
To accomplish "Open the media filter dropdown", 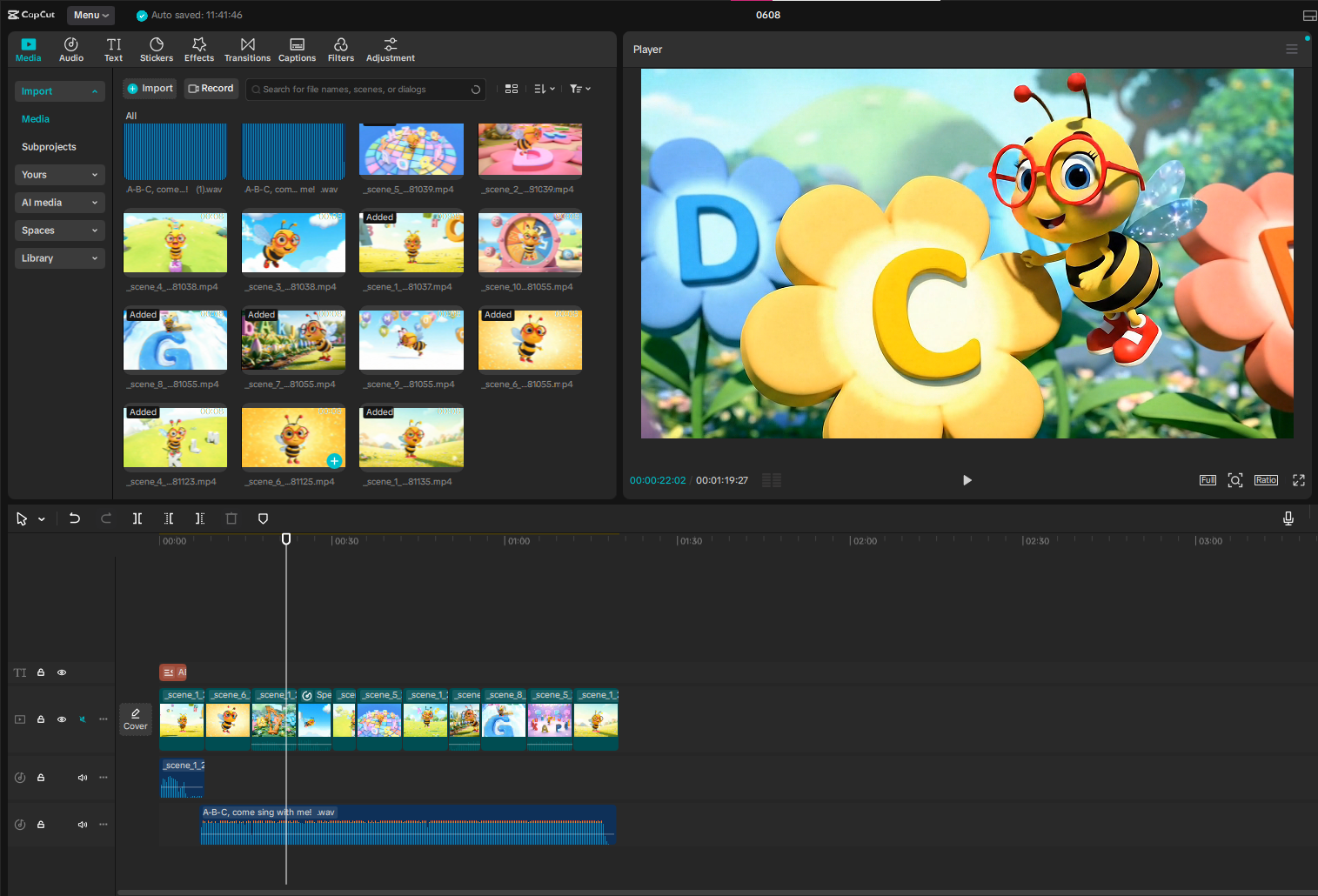I will tap(580, 89).
